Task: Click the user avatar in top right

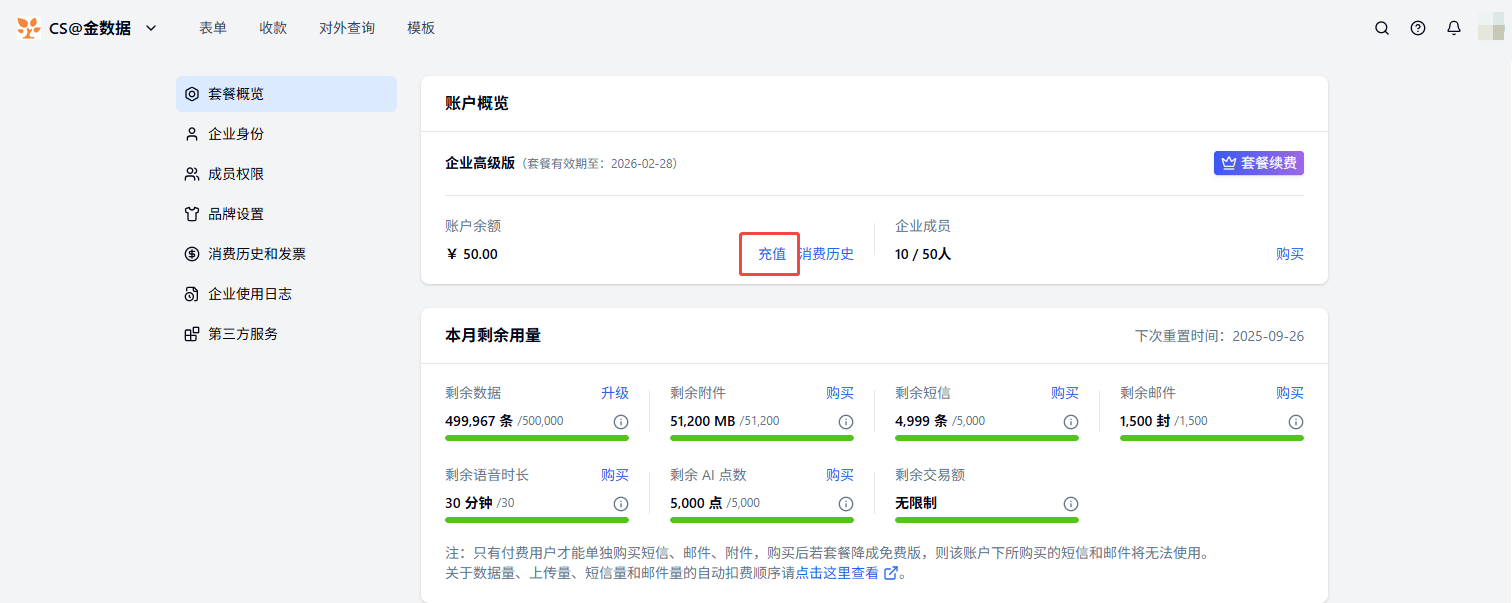Action: [x=1490, y=28]
